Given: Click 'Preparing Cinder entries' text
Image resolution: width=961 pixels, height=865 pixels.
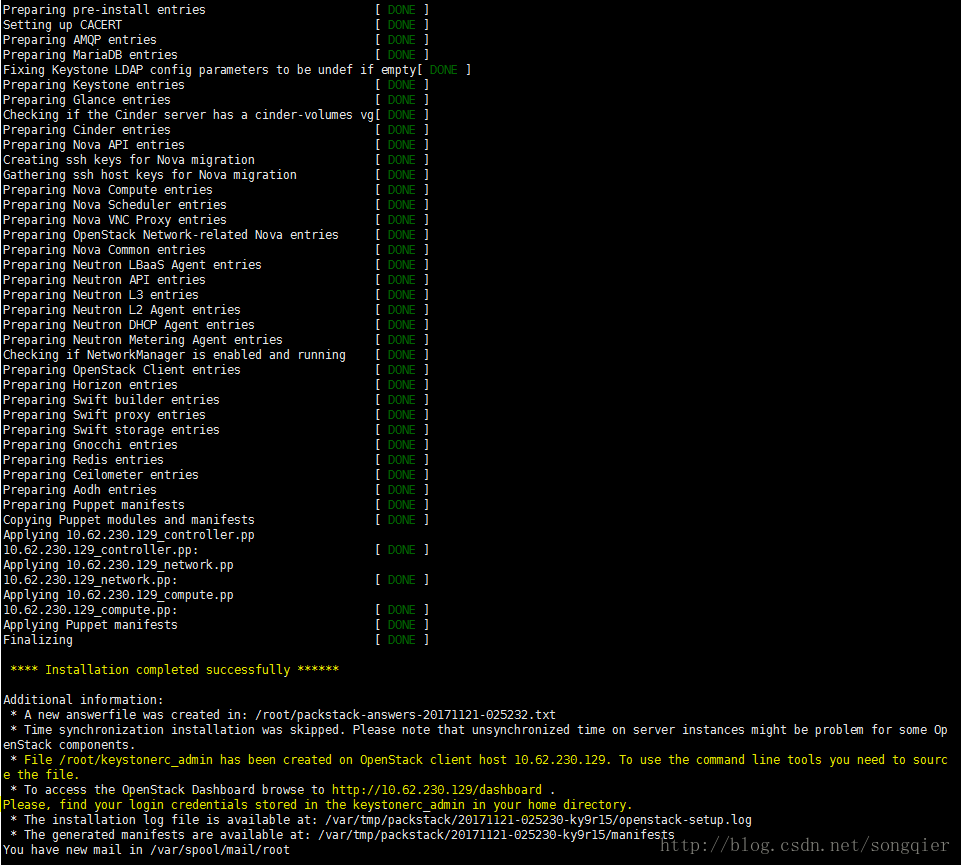Looking at the screenshot, I should pos(87,130).
